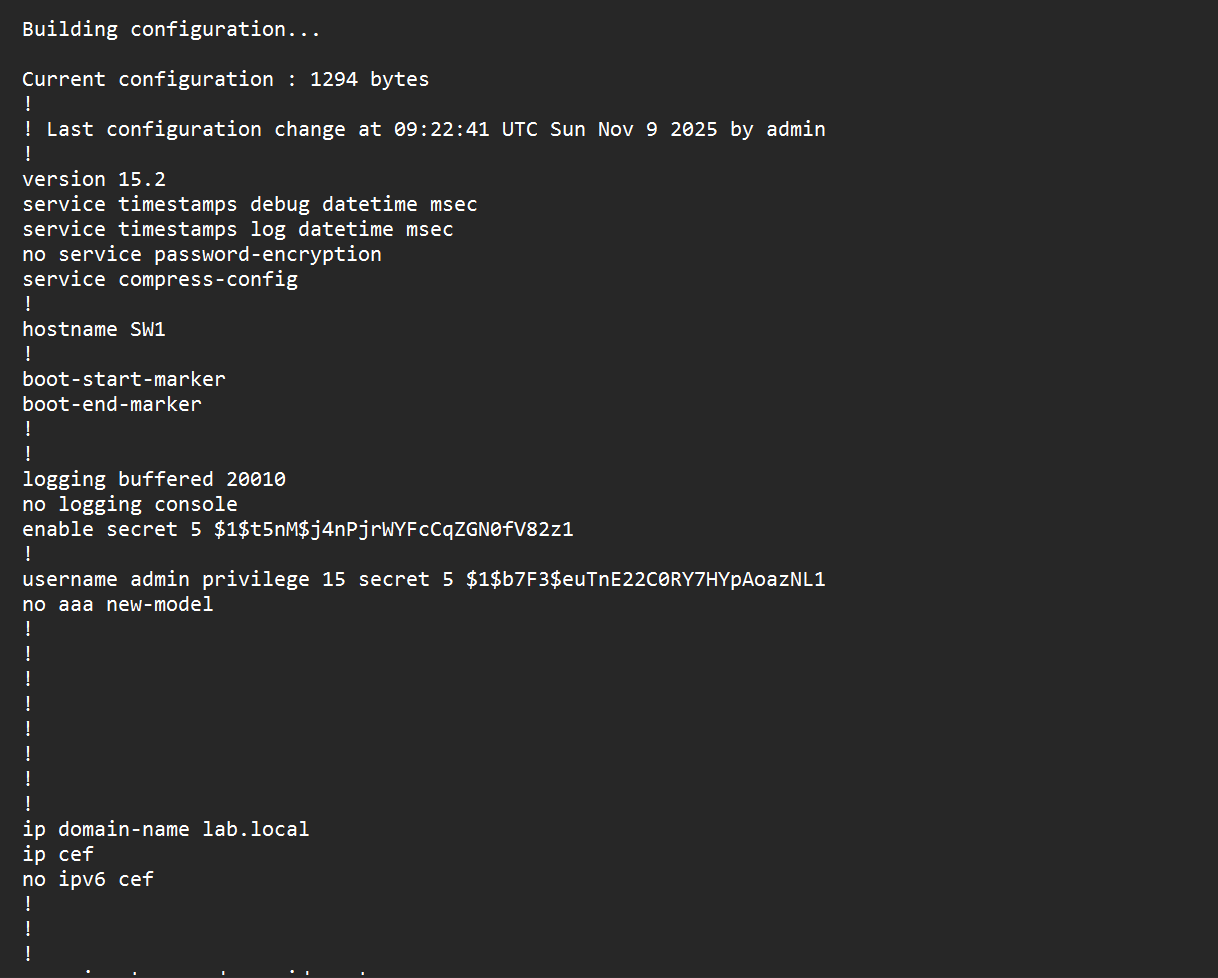The width and height of the screenshot is (1218, 978).
Task: Click the 'logging buffered 20010' line
Action: (x=154, y=479)
